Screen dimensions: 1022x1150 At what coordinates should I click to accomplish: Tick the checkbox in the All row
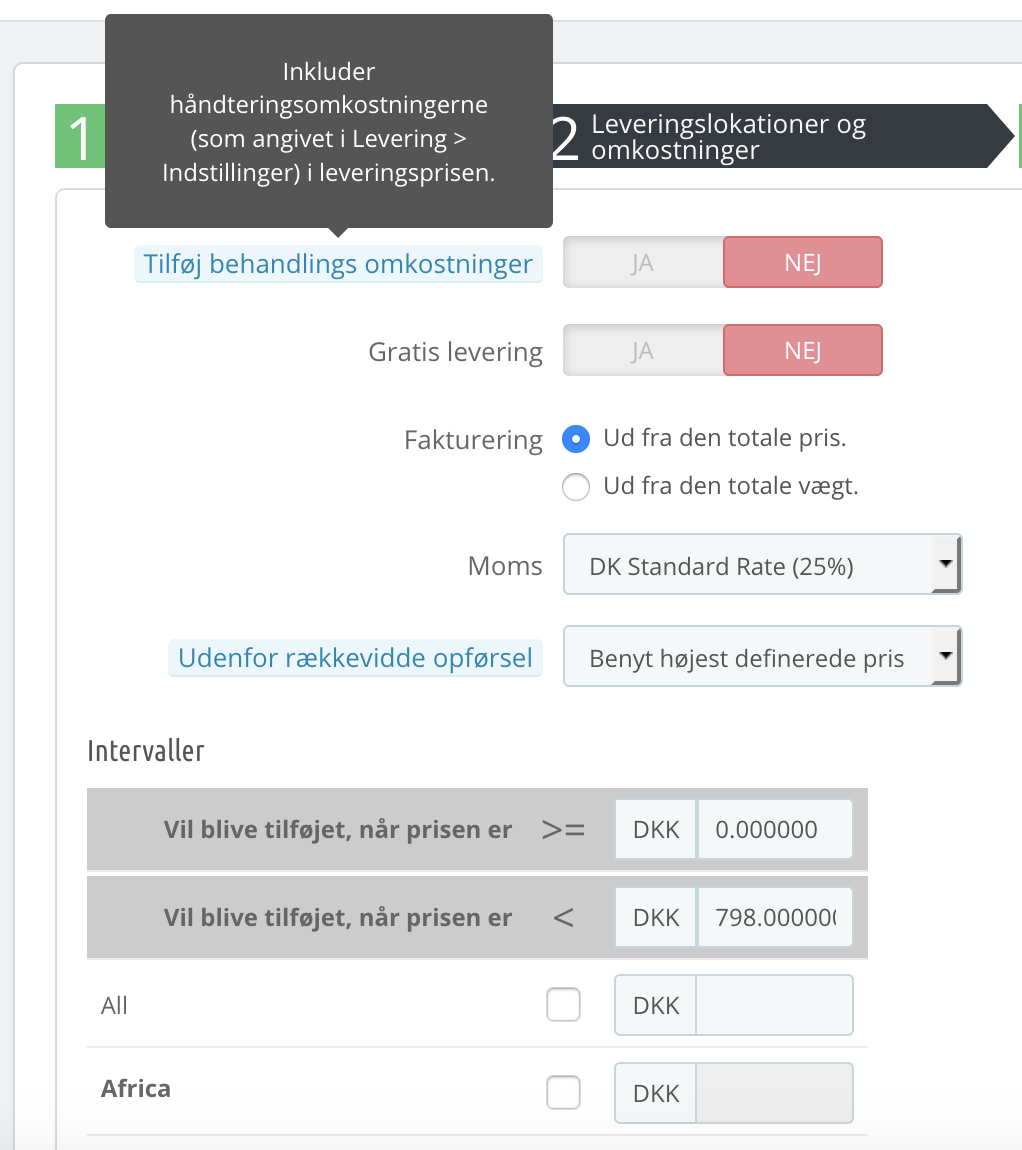coord(563,1005)
